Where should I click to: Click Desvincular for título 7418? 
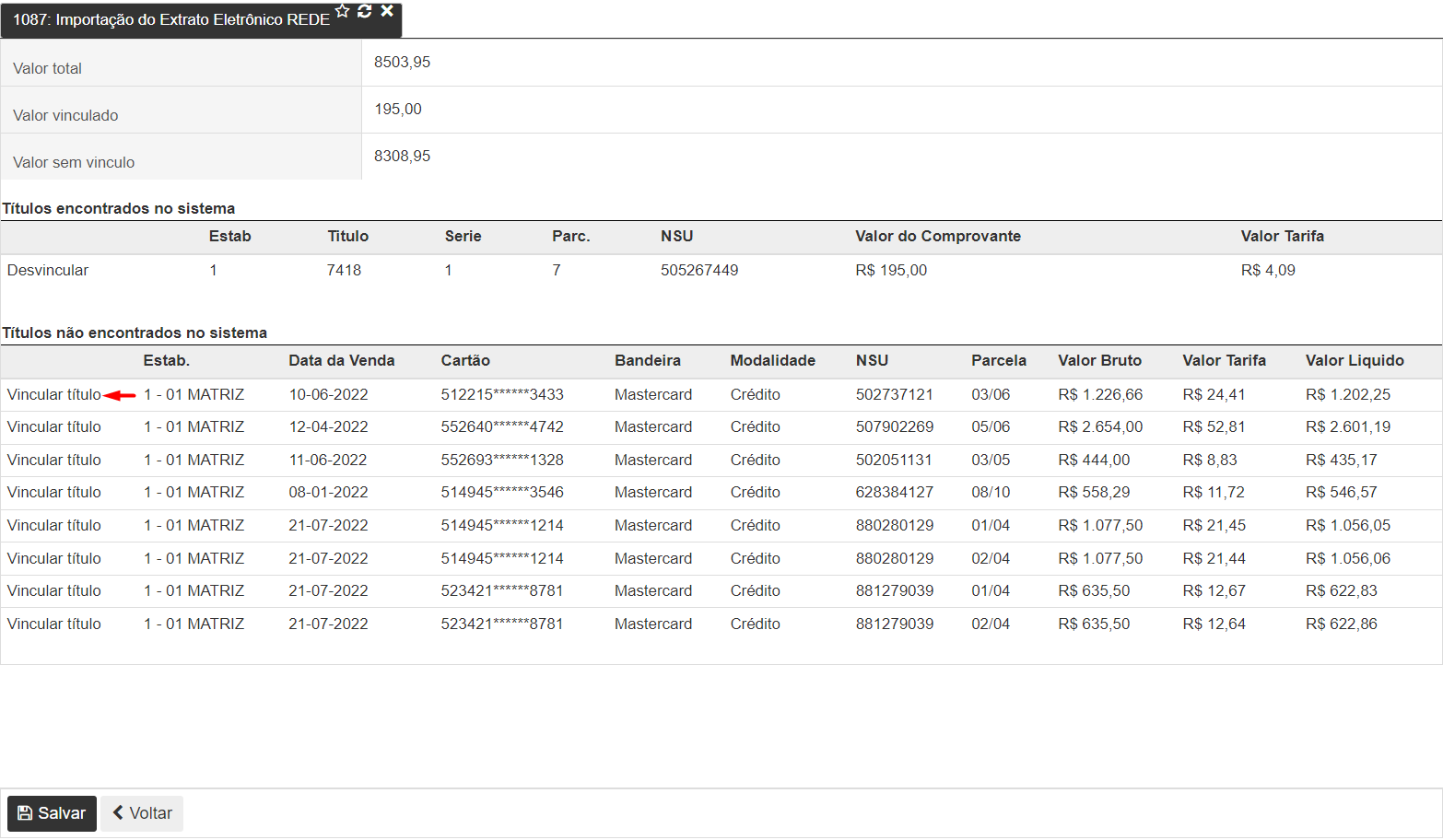[x=48, y=270]
